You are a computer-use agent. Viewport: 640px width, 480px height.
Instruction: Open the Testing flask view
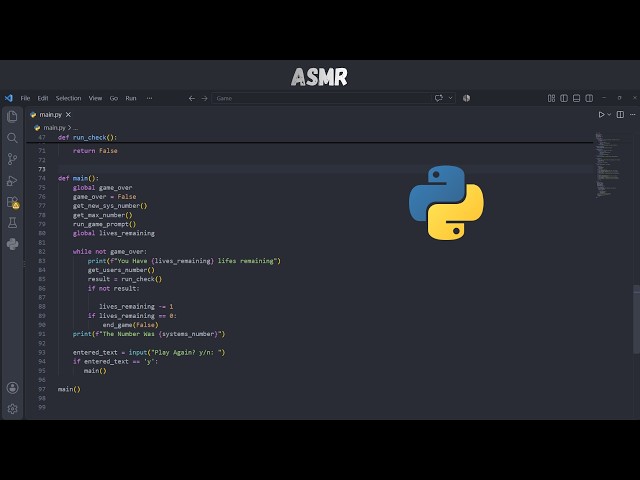[12, 223]
